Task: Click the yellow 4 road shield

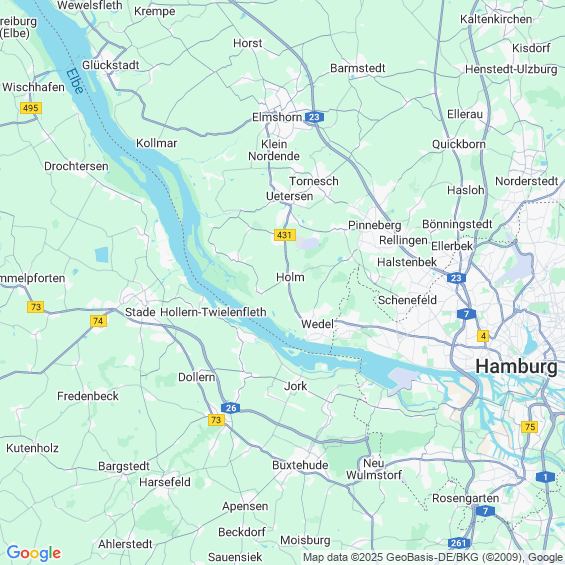Action: 483,336
